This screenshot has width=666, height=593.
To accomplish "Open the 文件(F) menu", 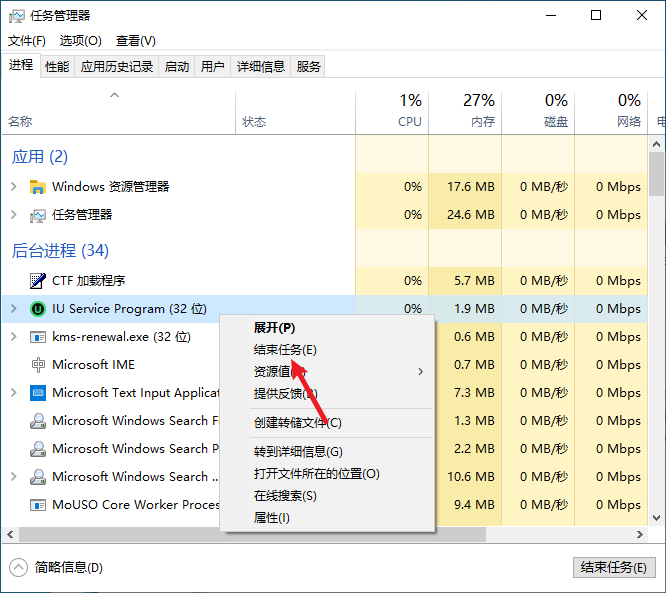I will pos(27,41).
